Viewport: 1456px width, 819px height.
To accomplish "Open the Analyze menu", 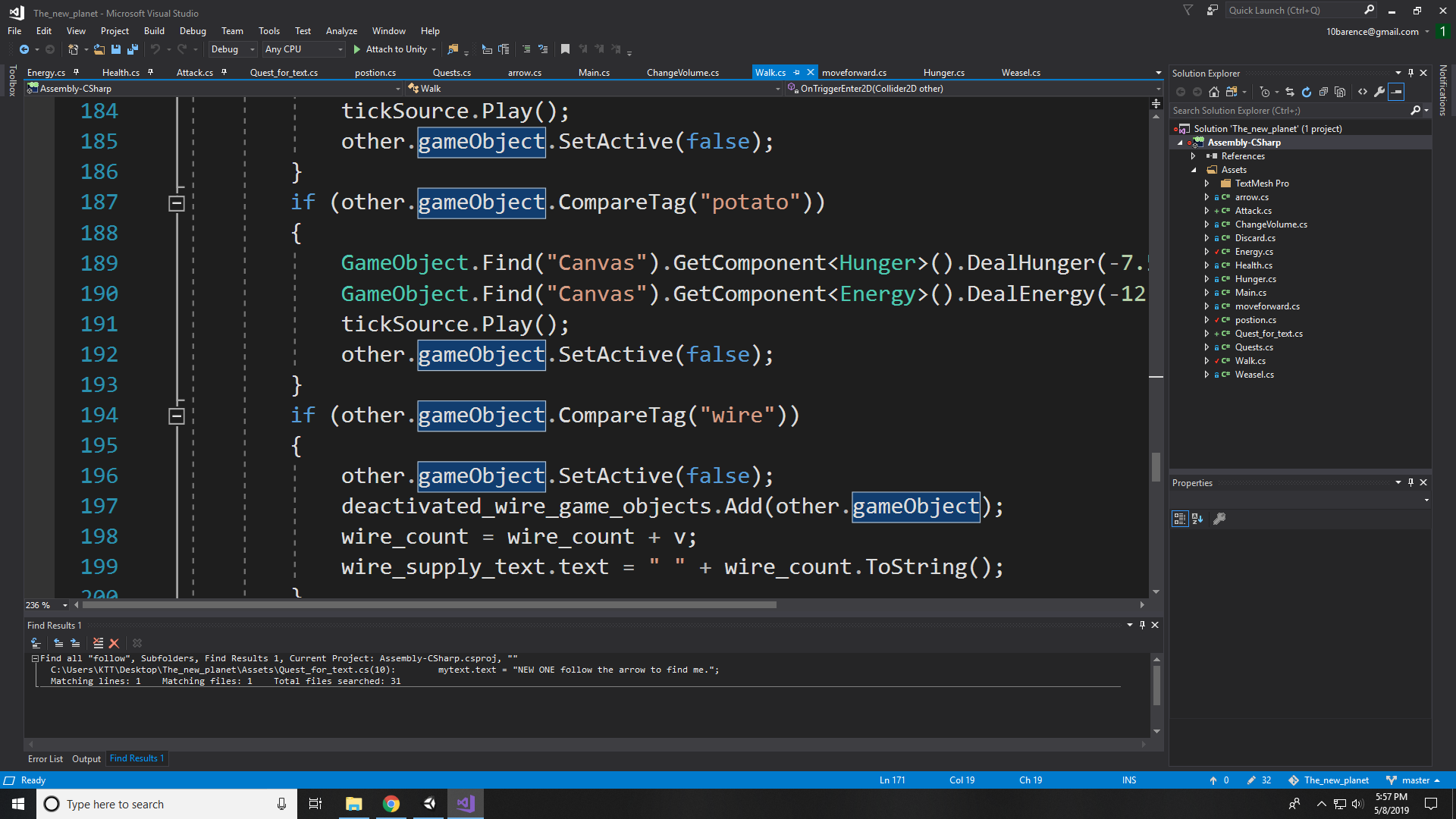I will [341, 31].
